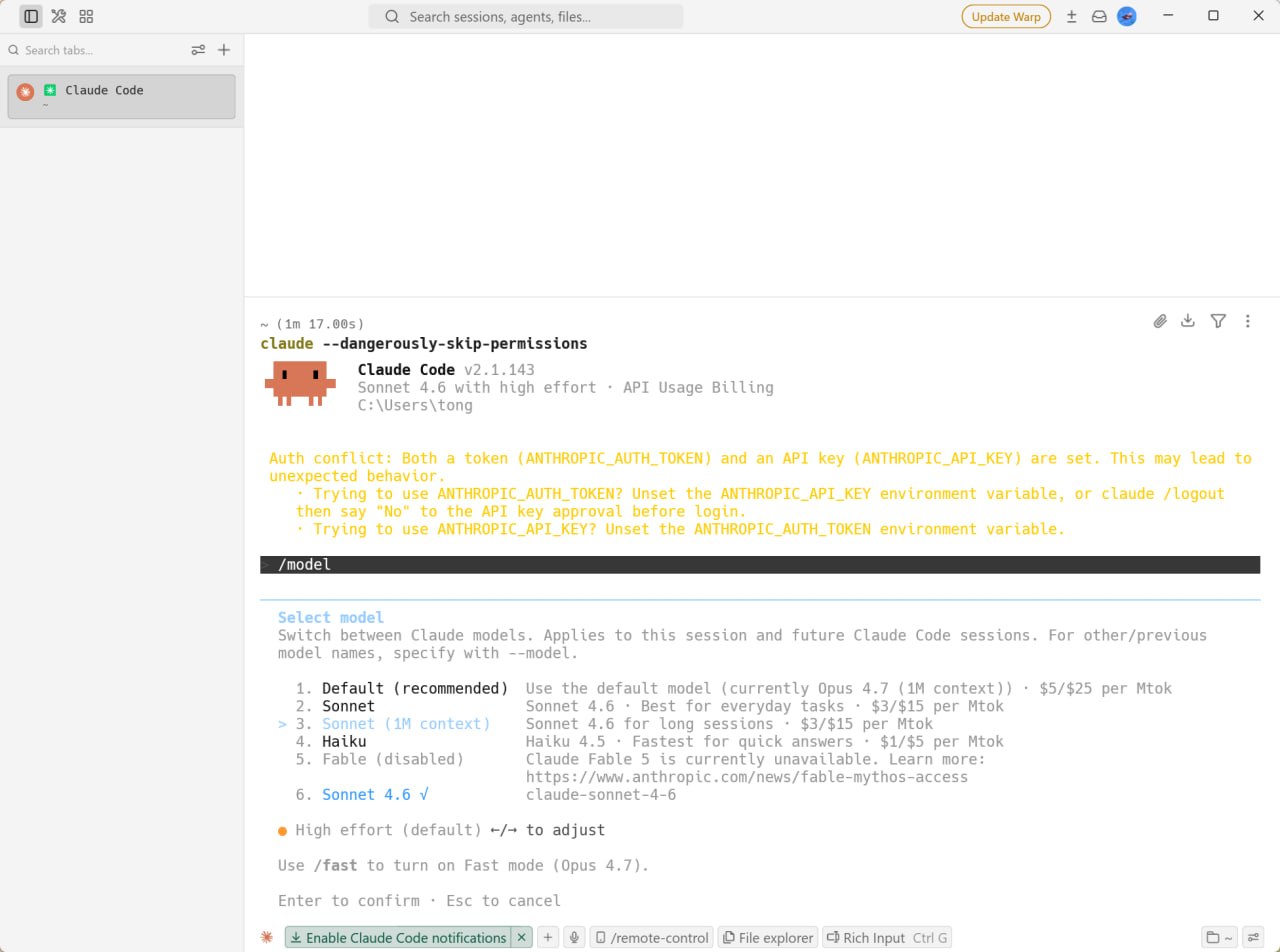1280x952 pixels.
Task: Open the grid view icon
Action: pyautogui.click(x=86, y=16)
